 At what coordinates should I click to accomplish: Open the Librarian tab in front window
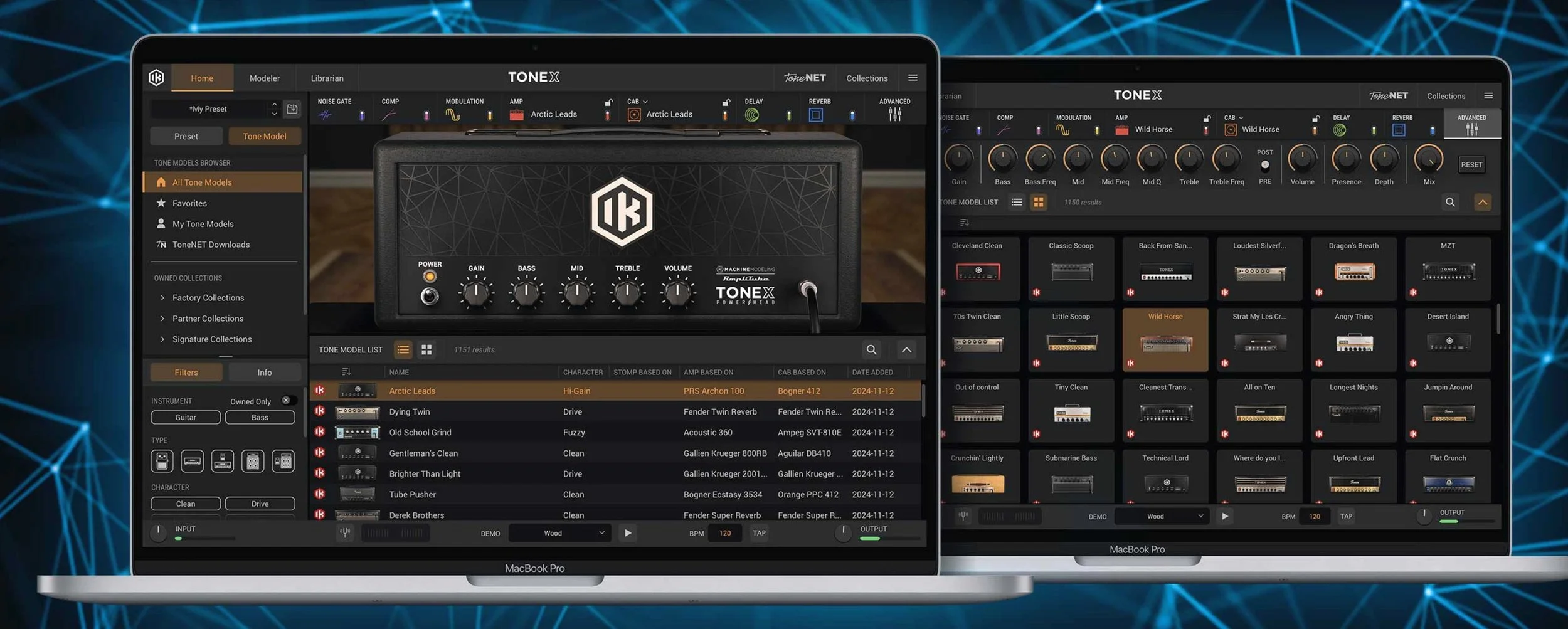(327, 78)
